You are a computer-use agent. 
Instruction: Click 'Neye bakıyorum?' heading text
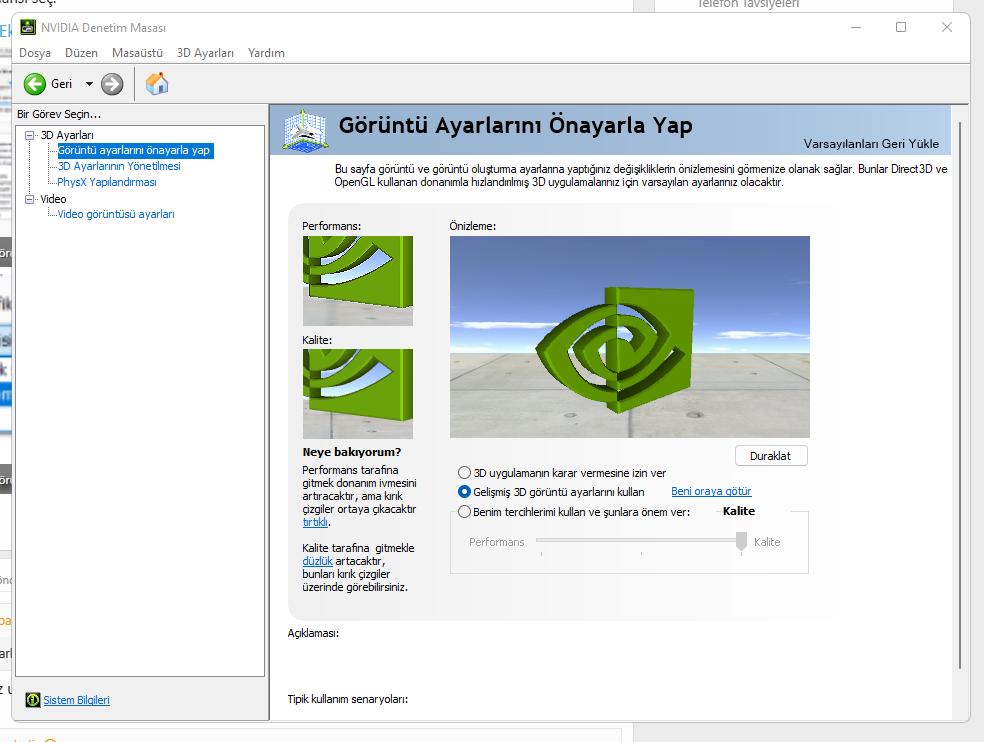[351, 452]
